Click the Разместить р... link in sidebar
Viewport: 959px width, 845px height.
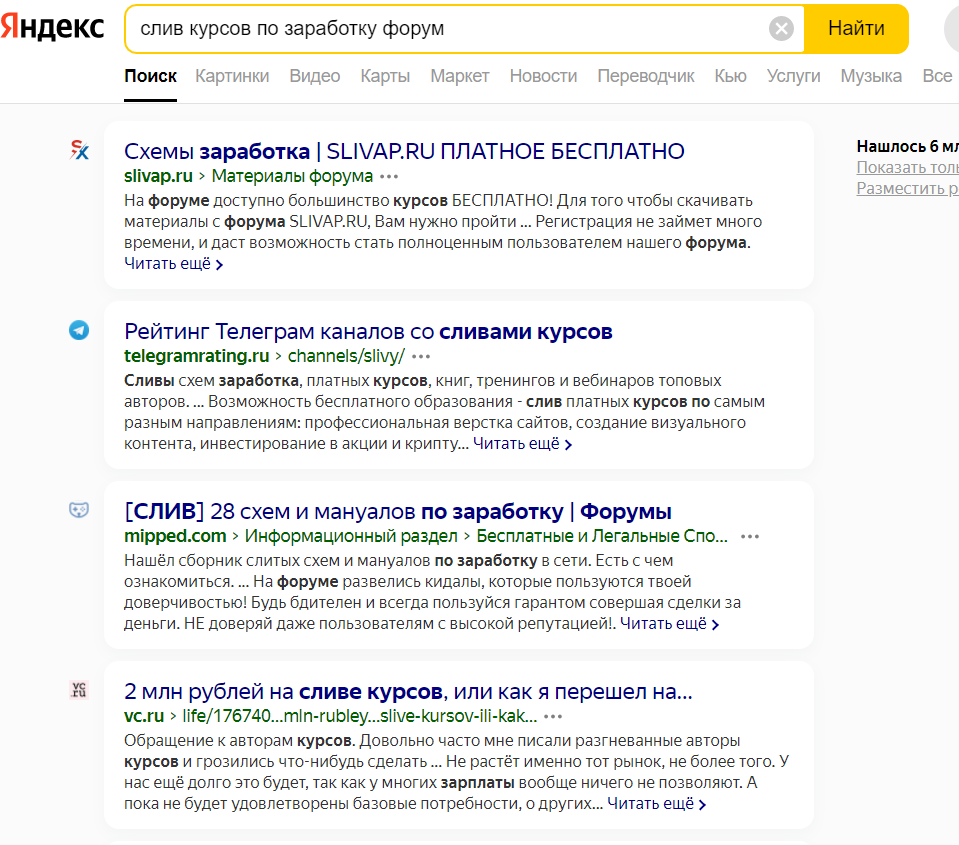point(908,188)
